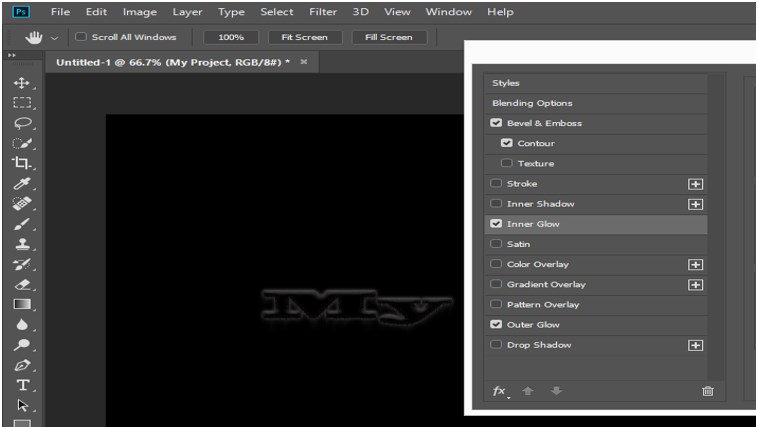Expand the toolbar with double-arrow toggle

click(12, 55)
